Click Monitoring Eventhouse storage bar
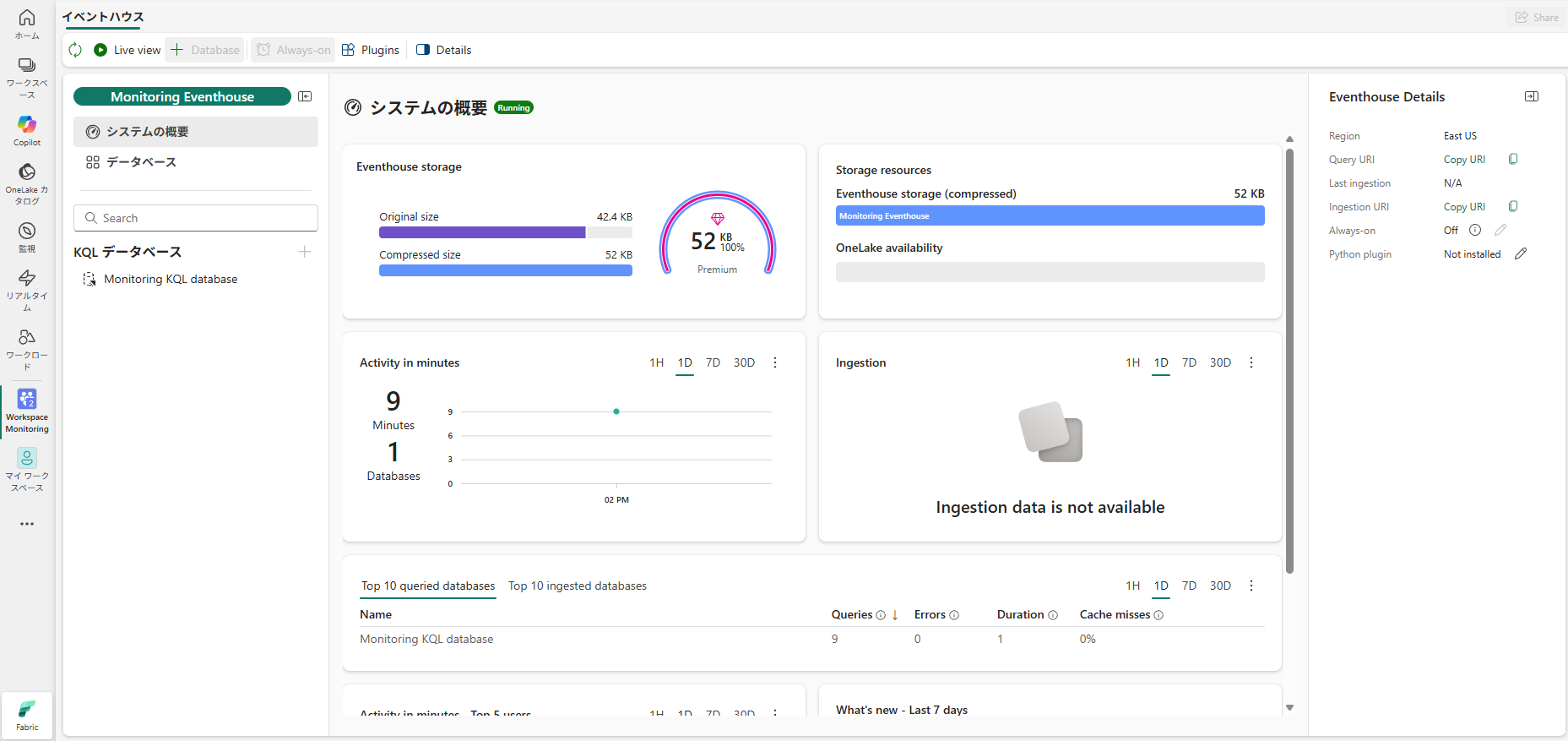Image resolution: width=1568 pixels, height=741 pixels. tap(1050, 215)
